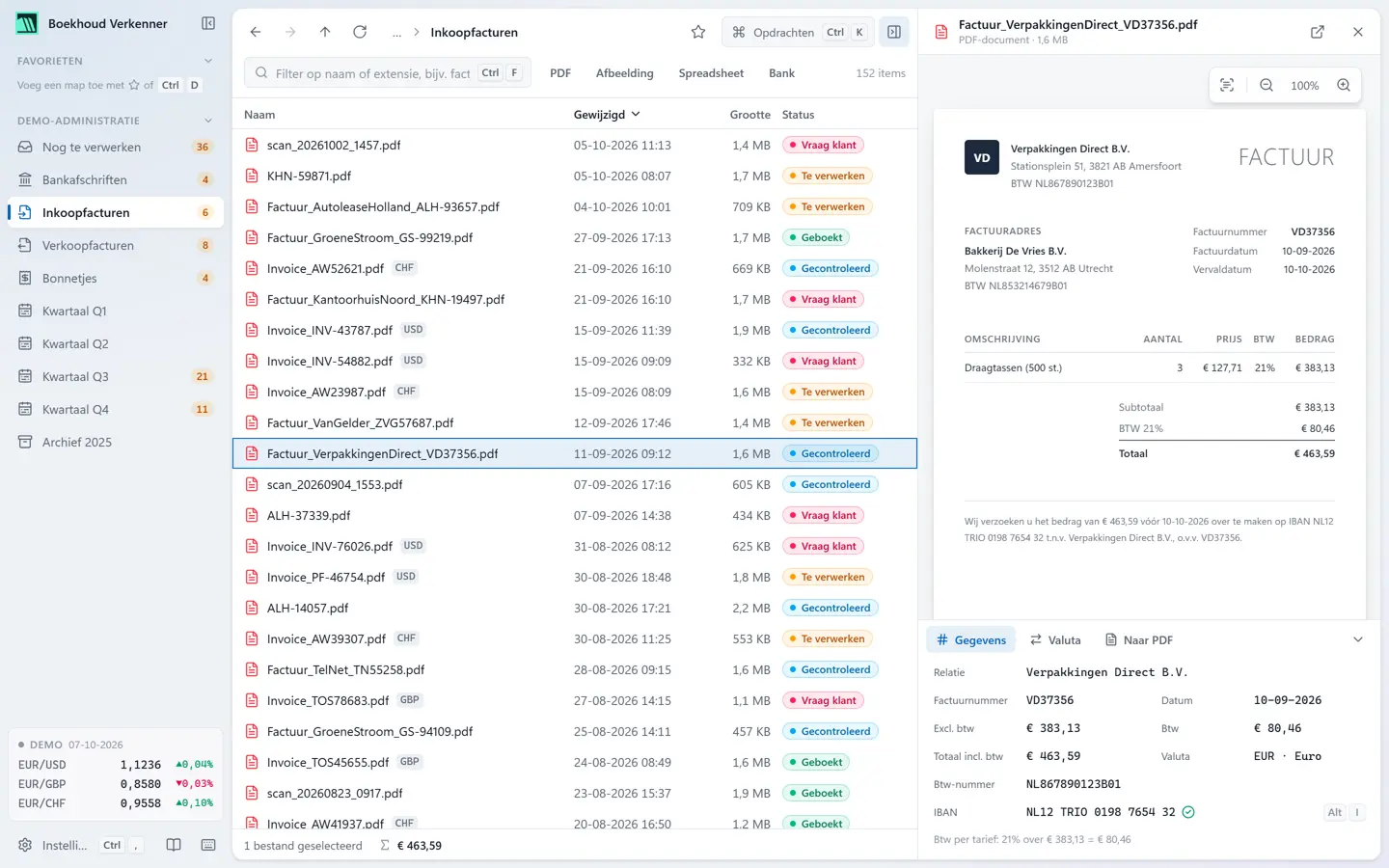This screenshot has height=868, width=1389.
Task: Close the invoice preview panel
Action: [x=1358, y=32]
